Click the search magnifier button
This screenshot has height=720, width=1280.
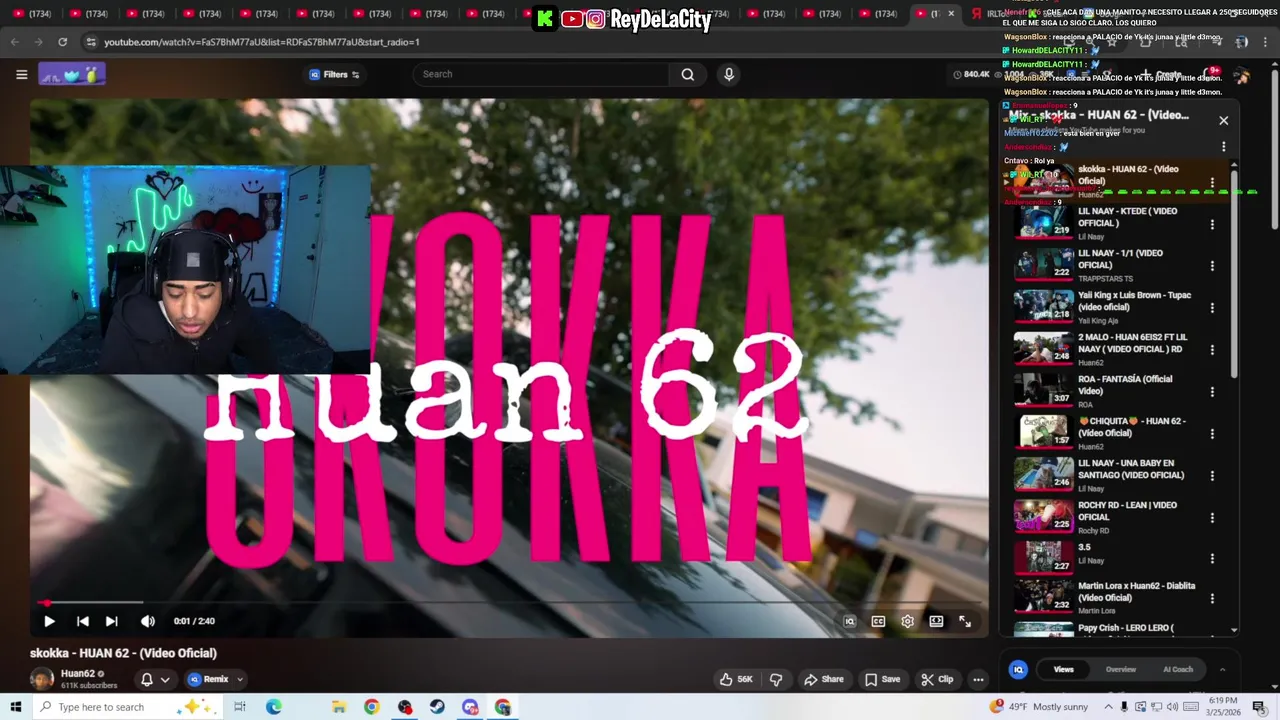point(687,74)
